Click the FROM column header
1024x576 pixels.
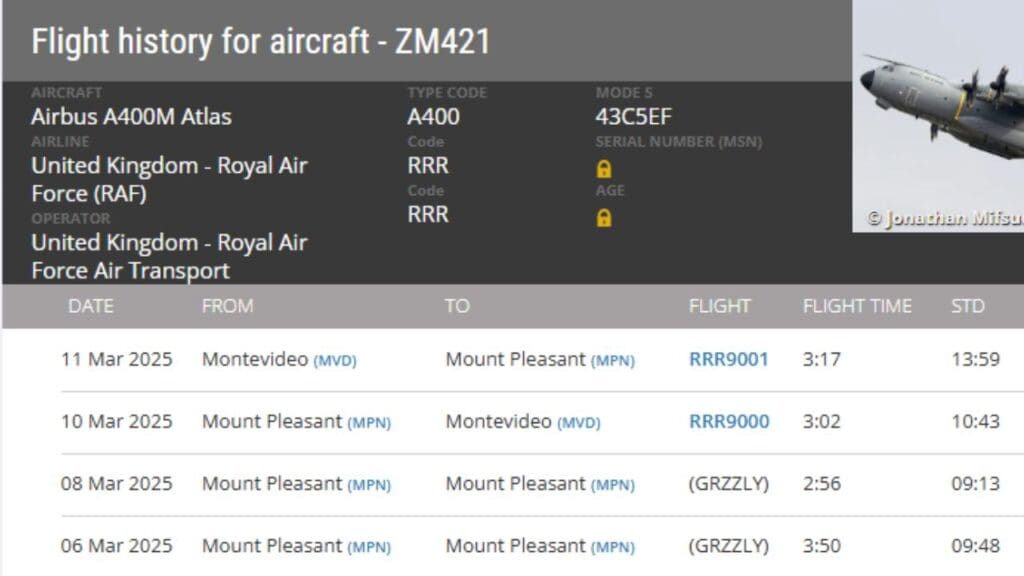(x=227, y=306)
